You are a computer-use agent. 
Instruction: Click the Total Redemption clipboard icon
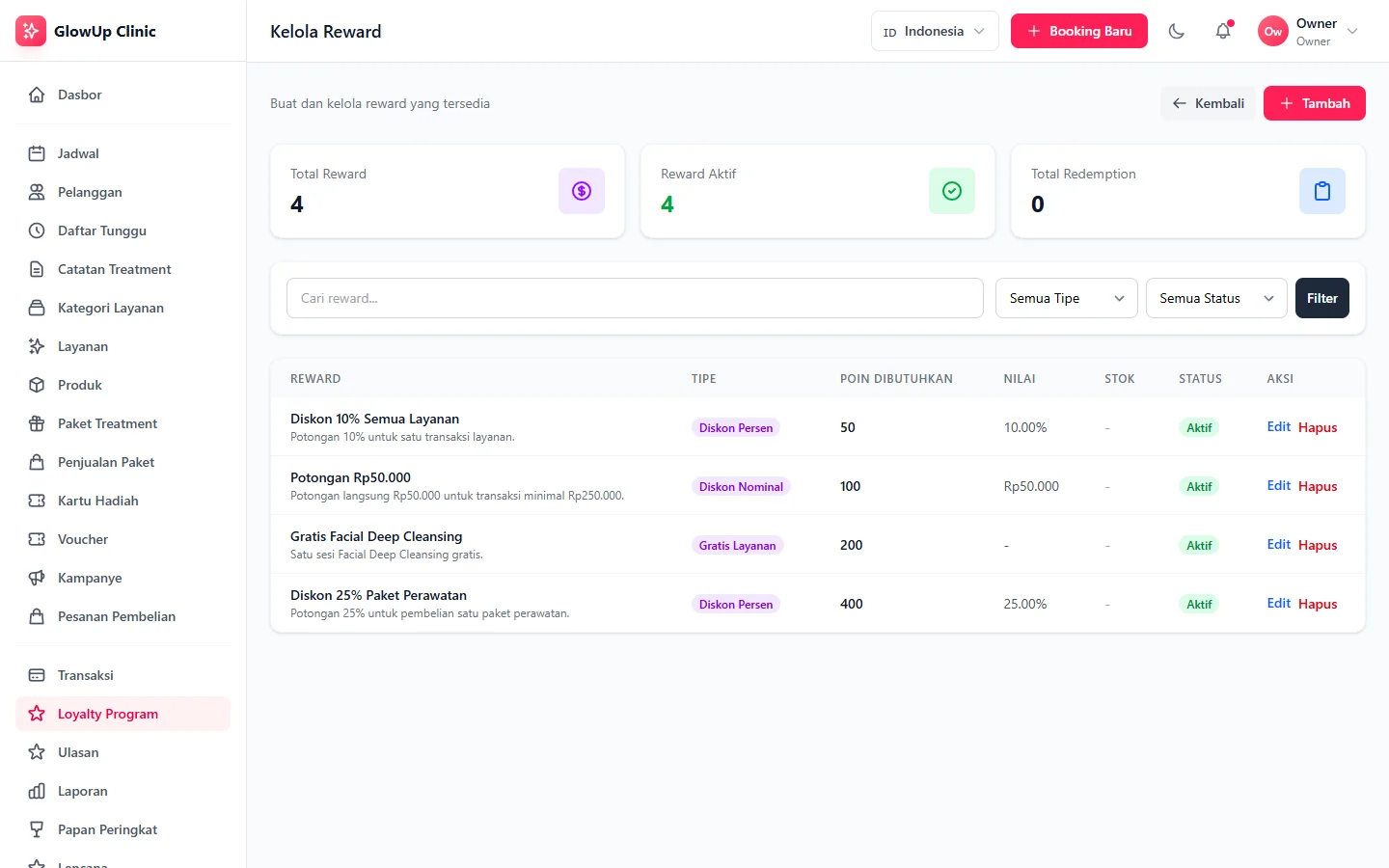click(x=1322, y=191)
